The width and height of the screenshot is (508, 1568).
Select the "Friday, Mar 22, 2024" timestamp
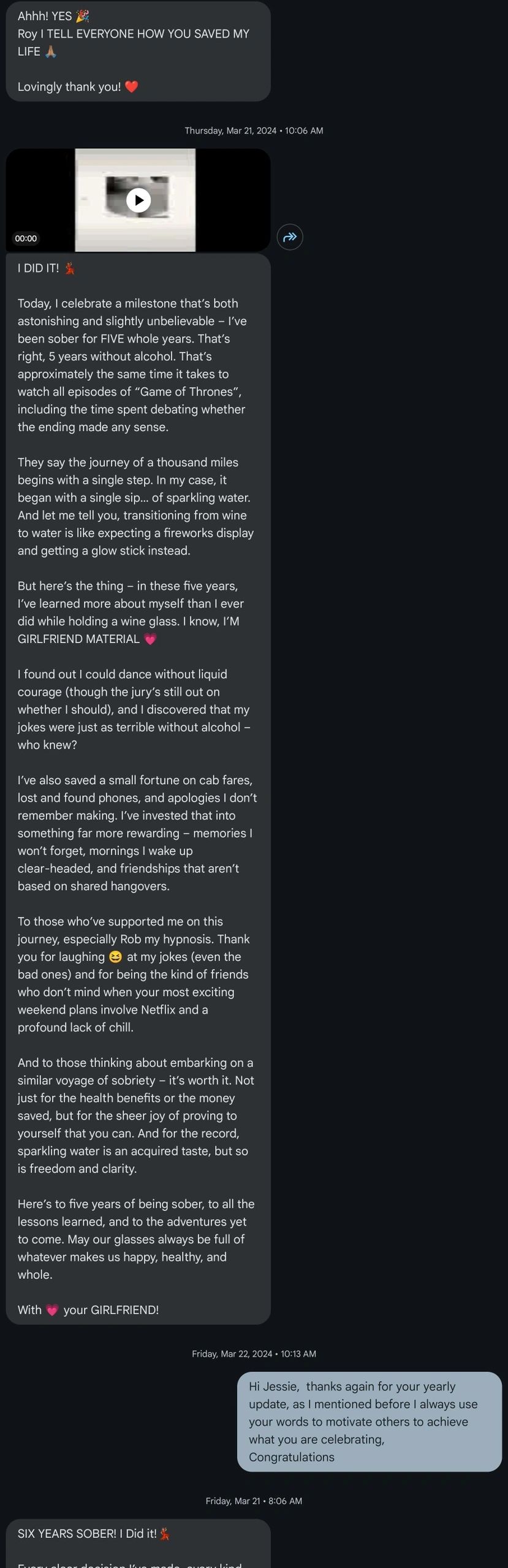click(254, 1354)
